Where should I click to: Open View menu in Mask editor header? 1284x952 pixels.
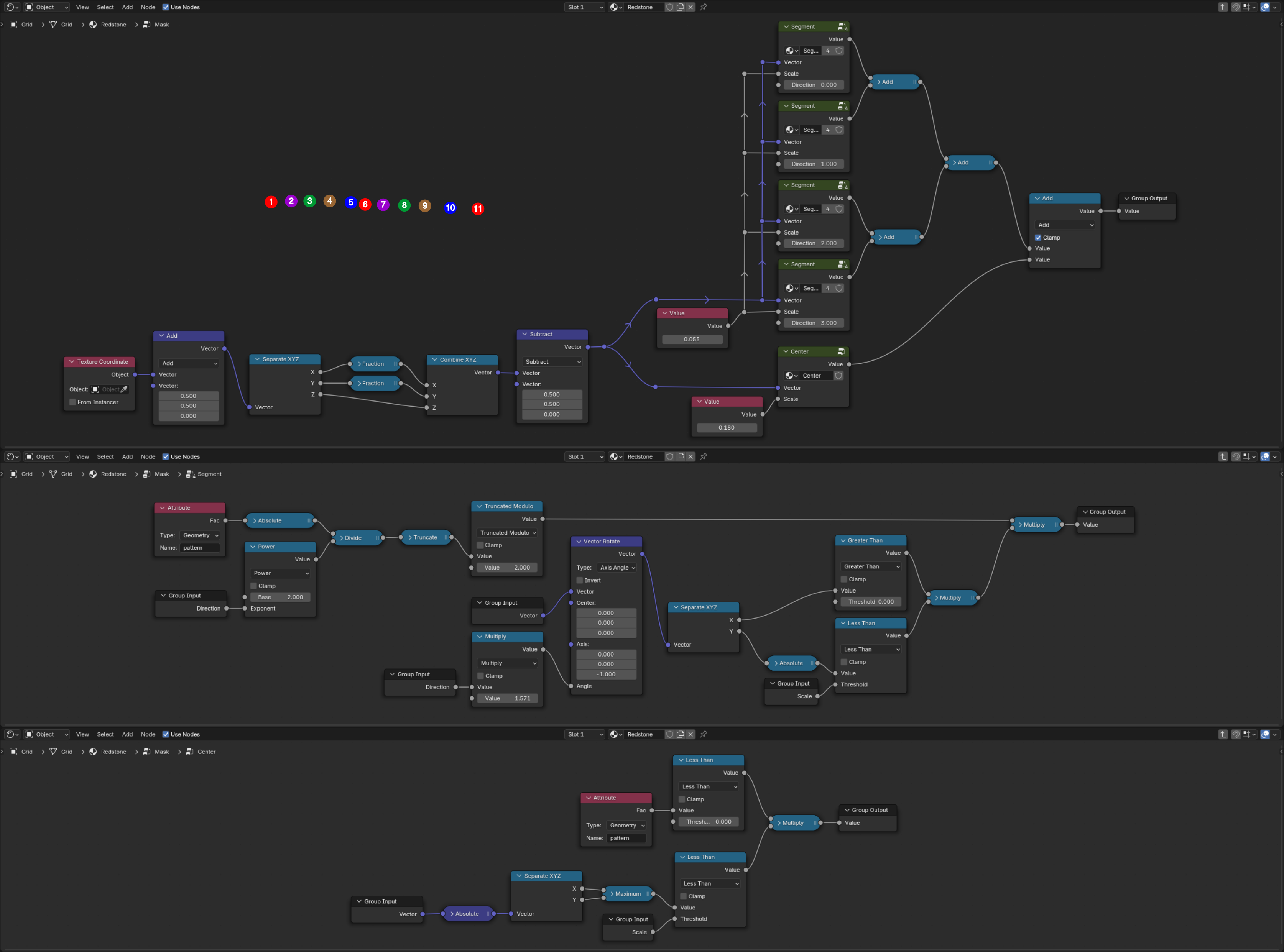coord(82,7)
